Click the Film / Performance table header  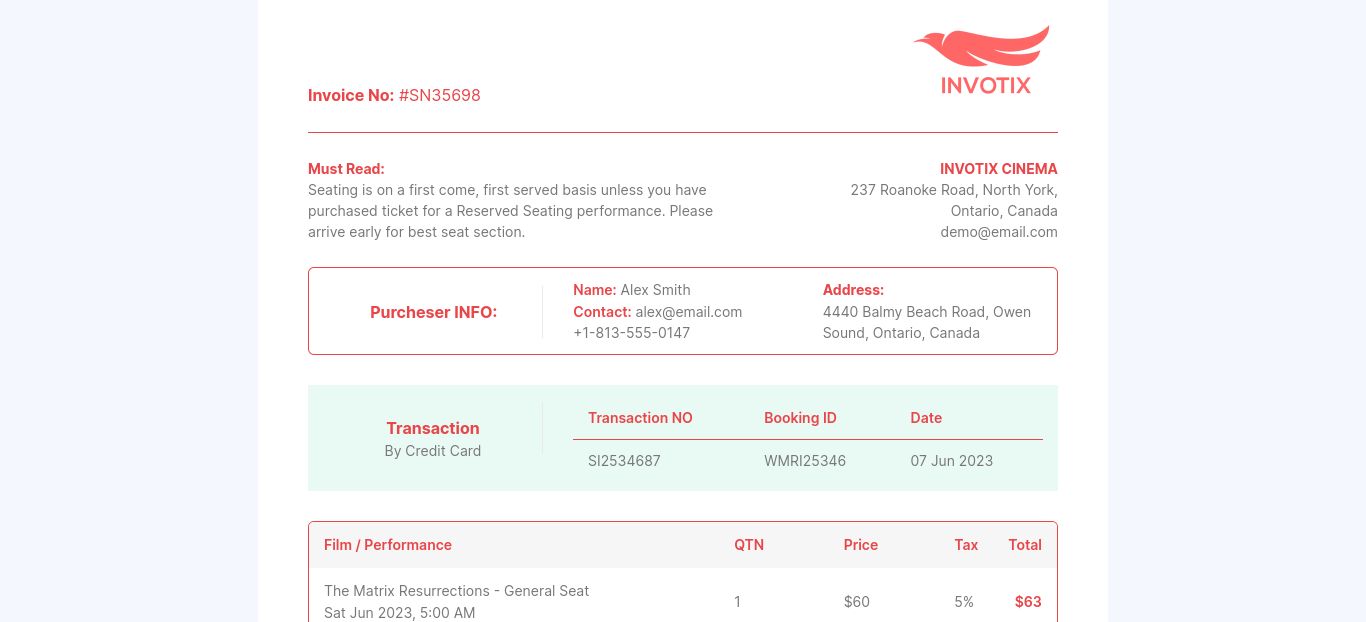388,545
